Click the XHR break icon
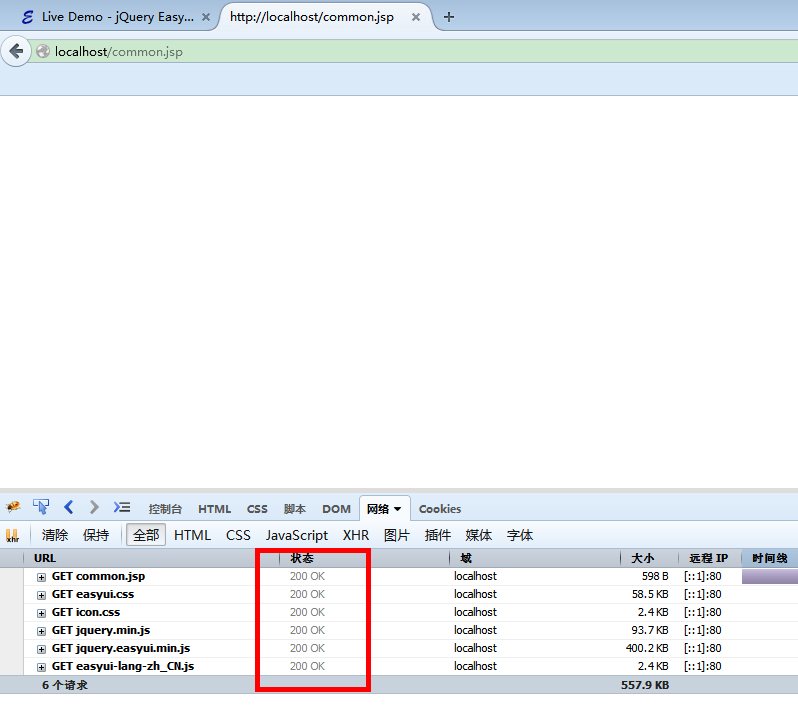 coord(13,536)
